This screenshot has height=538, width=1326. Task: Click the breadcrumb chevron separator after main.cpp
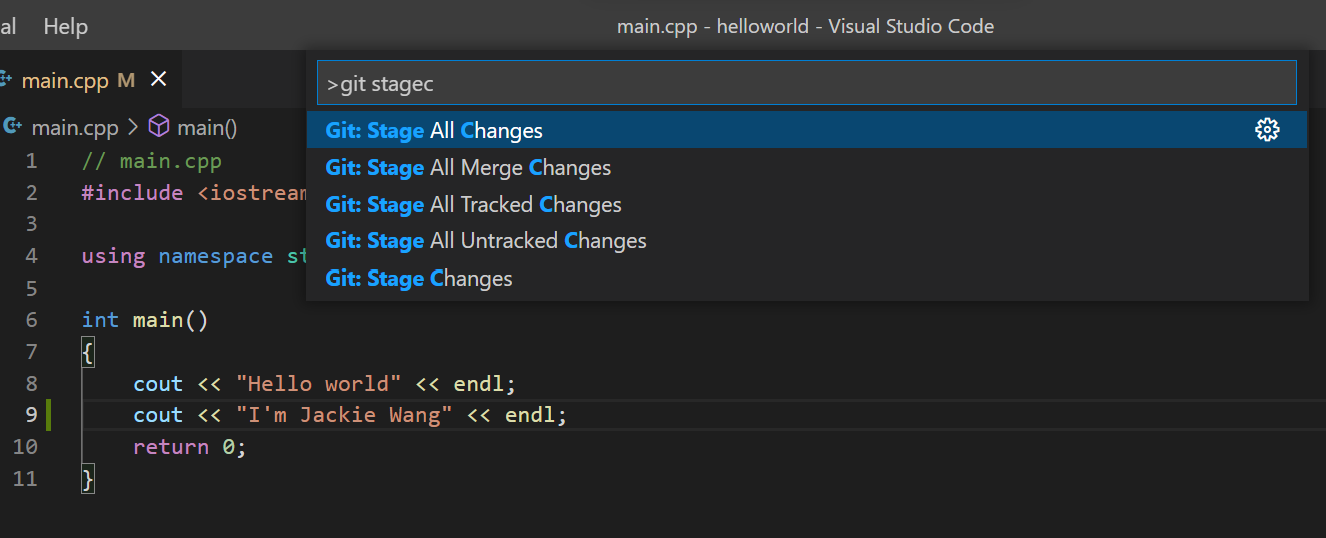[133, 127]
